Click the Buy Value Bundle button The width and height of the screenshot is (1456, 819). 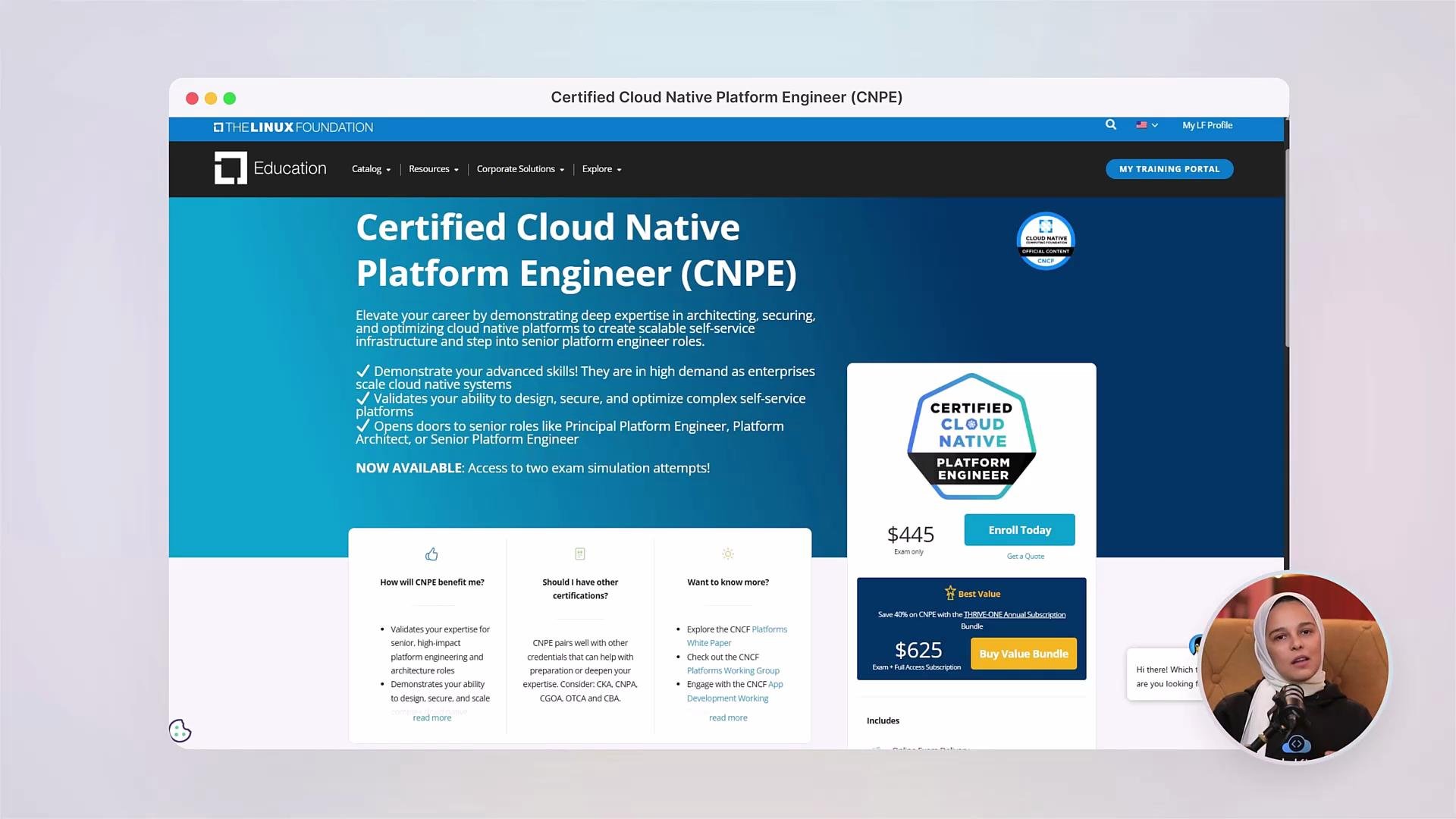pos(1023,654)
